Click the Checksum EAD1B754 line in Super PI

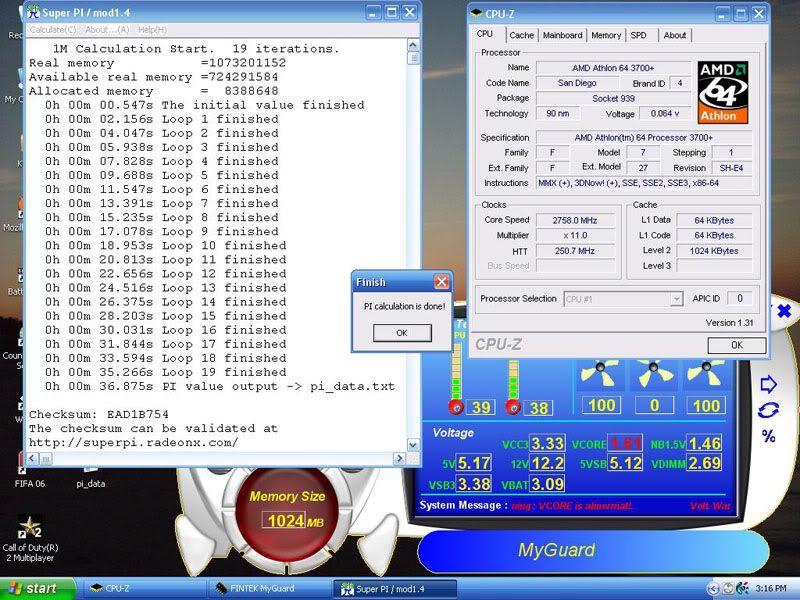pos(98,414)
